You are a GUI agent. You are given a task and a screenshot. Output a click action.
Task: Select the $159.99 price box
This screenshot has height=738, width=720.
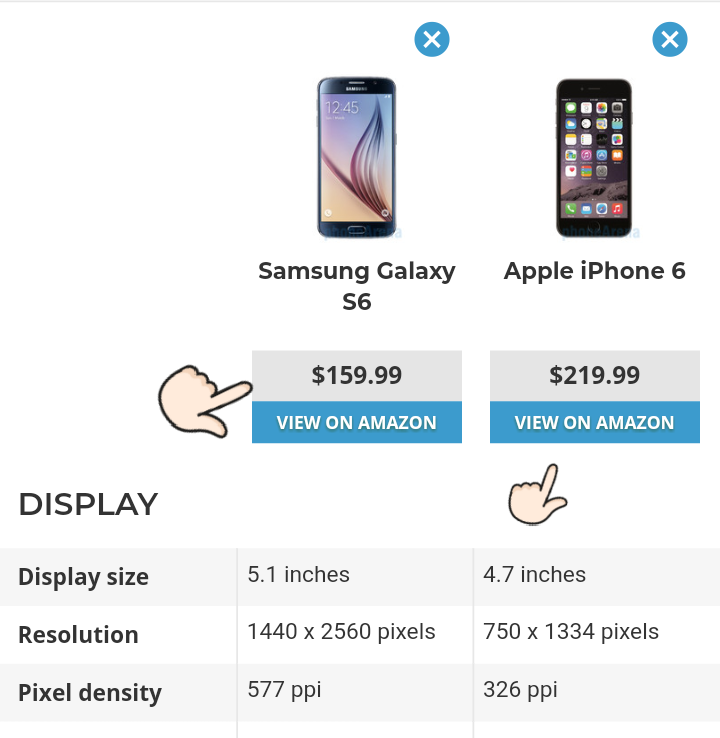coord(357,376)
